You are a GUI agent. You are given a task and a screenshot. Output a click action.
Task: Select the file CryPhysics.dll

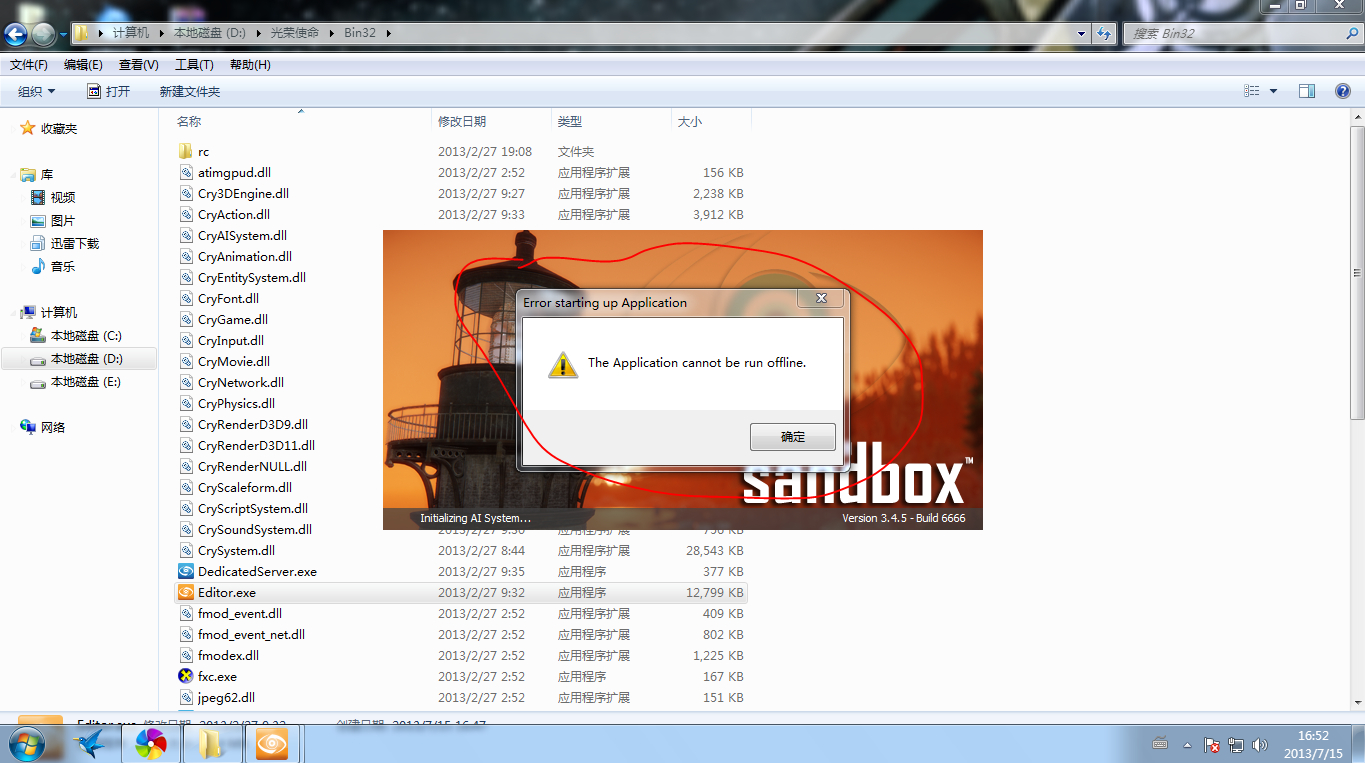click(x=236, y=404)
